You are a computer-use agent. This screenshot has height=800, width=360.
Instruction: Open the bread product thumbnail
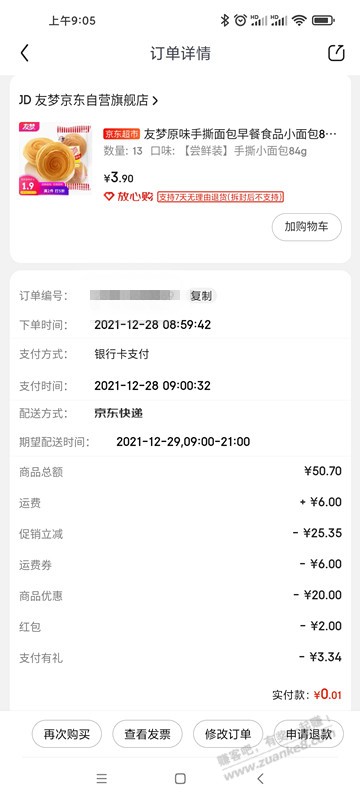coord(56,159)
